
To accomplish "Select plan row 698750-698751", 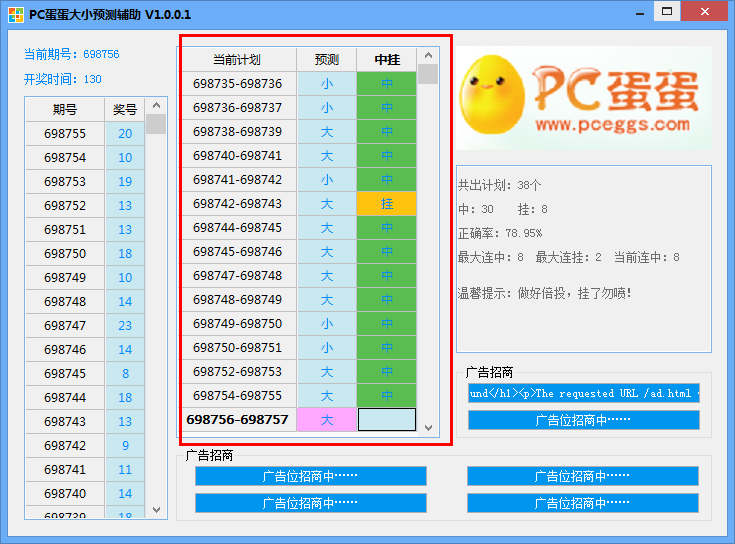I will coord(299,348).
